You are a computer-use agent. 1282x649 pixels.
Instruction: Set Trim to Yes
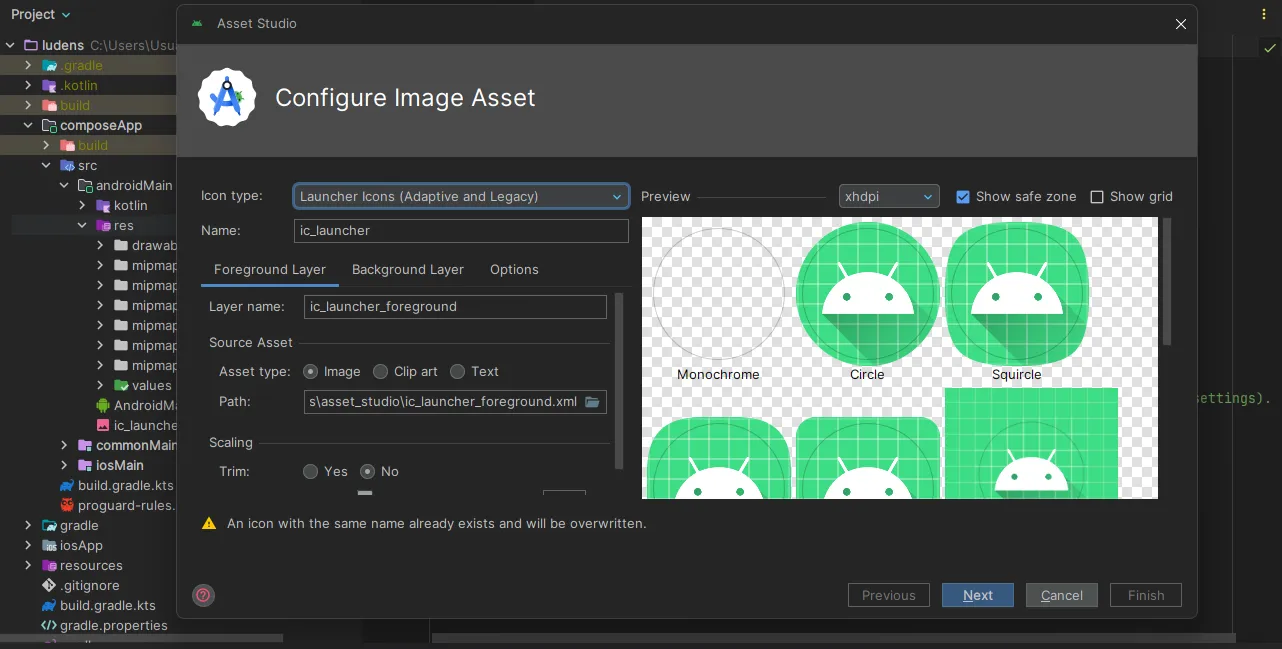coord(310,471)
